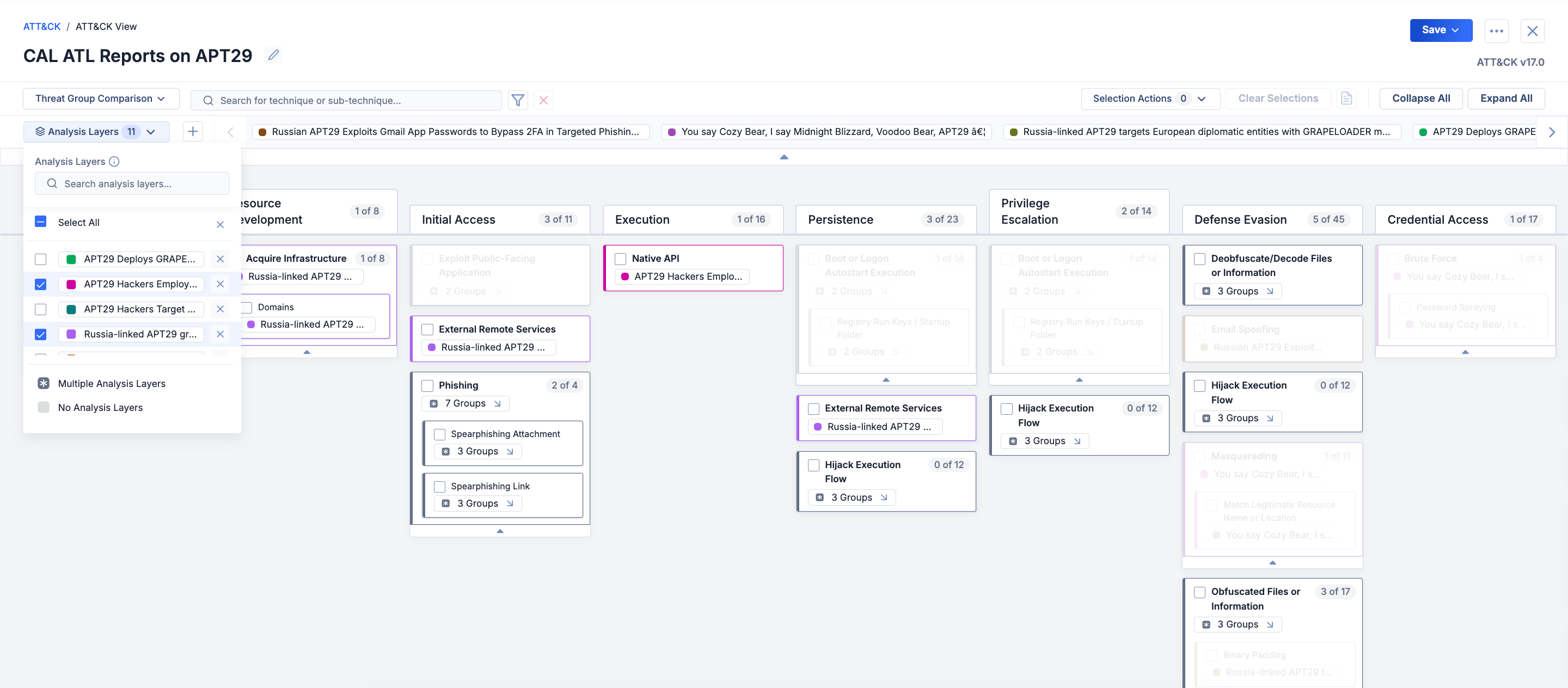The image size is (1568, 688).
Task: Uncheck the Russia-linked APT29 gr layer
Action: 41,334
